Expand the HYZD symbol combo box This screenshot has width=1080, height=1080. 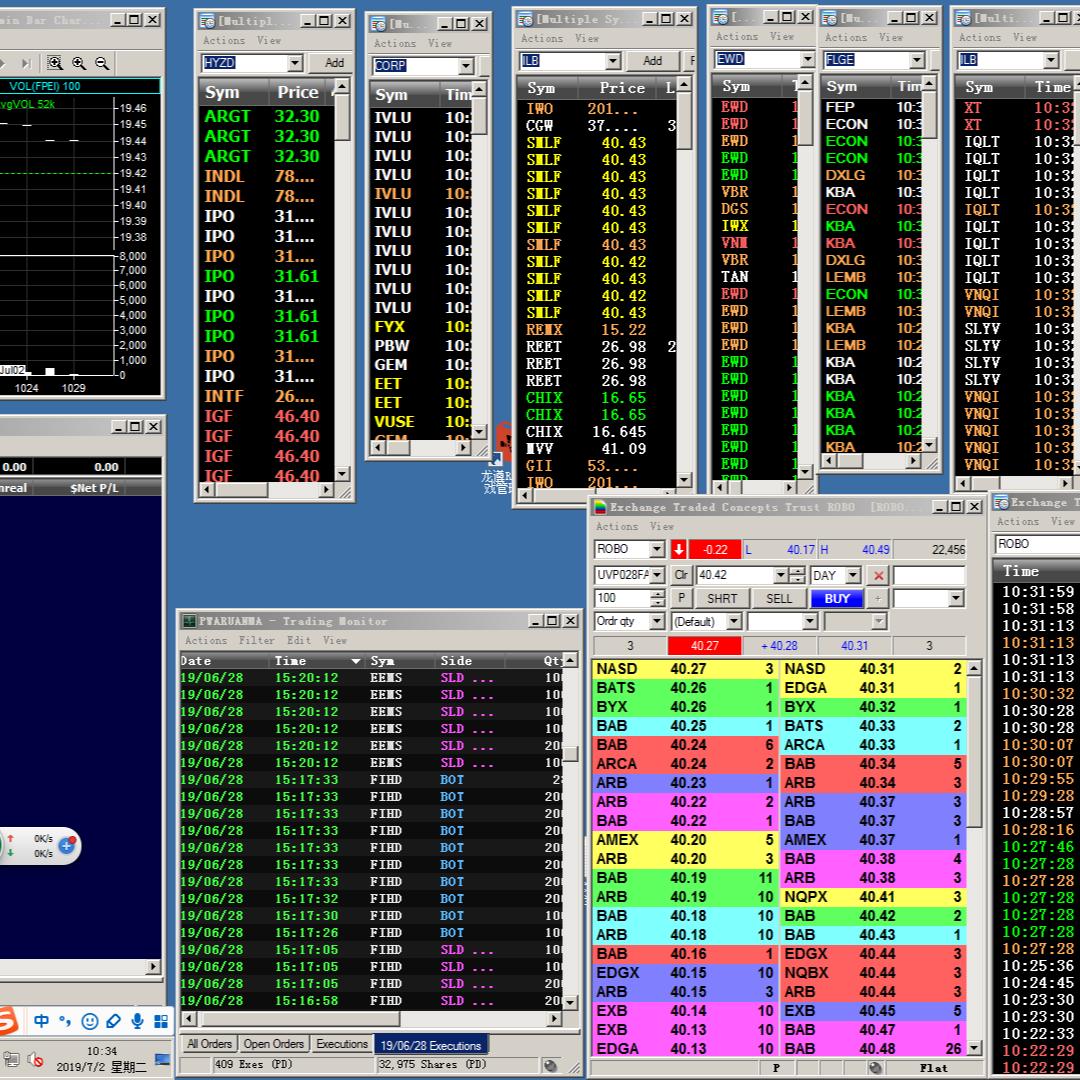294,63
